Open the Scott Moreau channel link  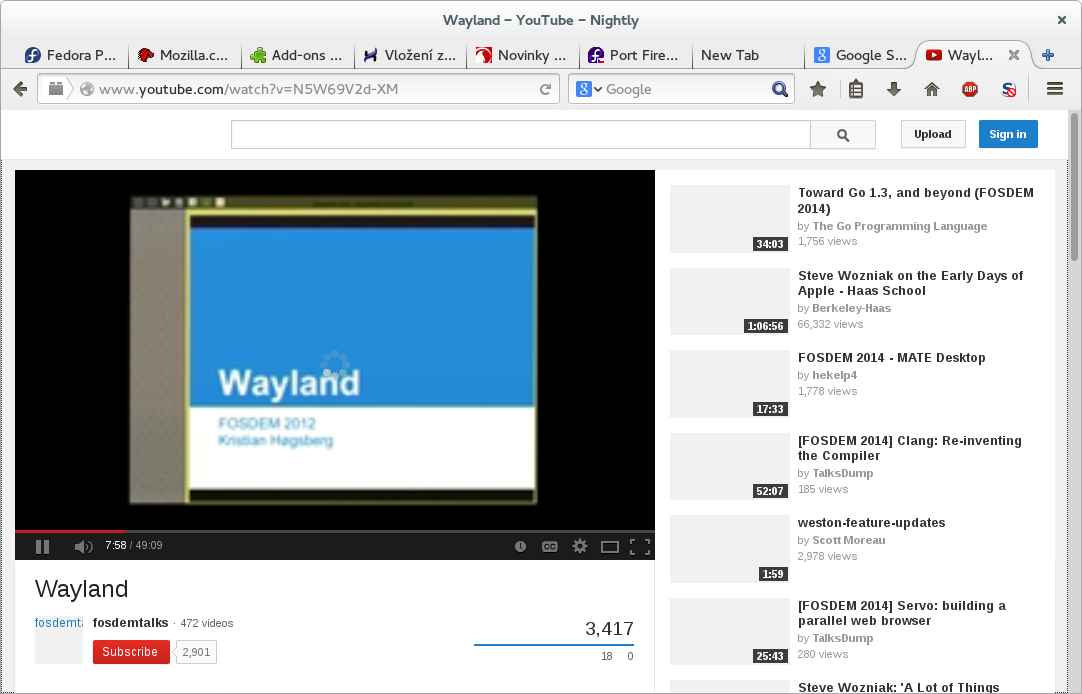point(849,540)
